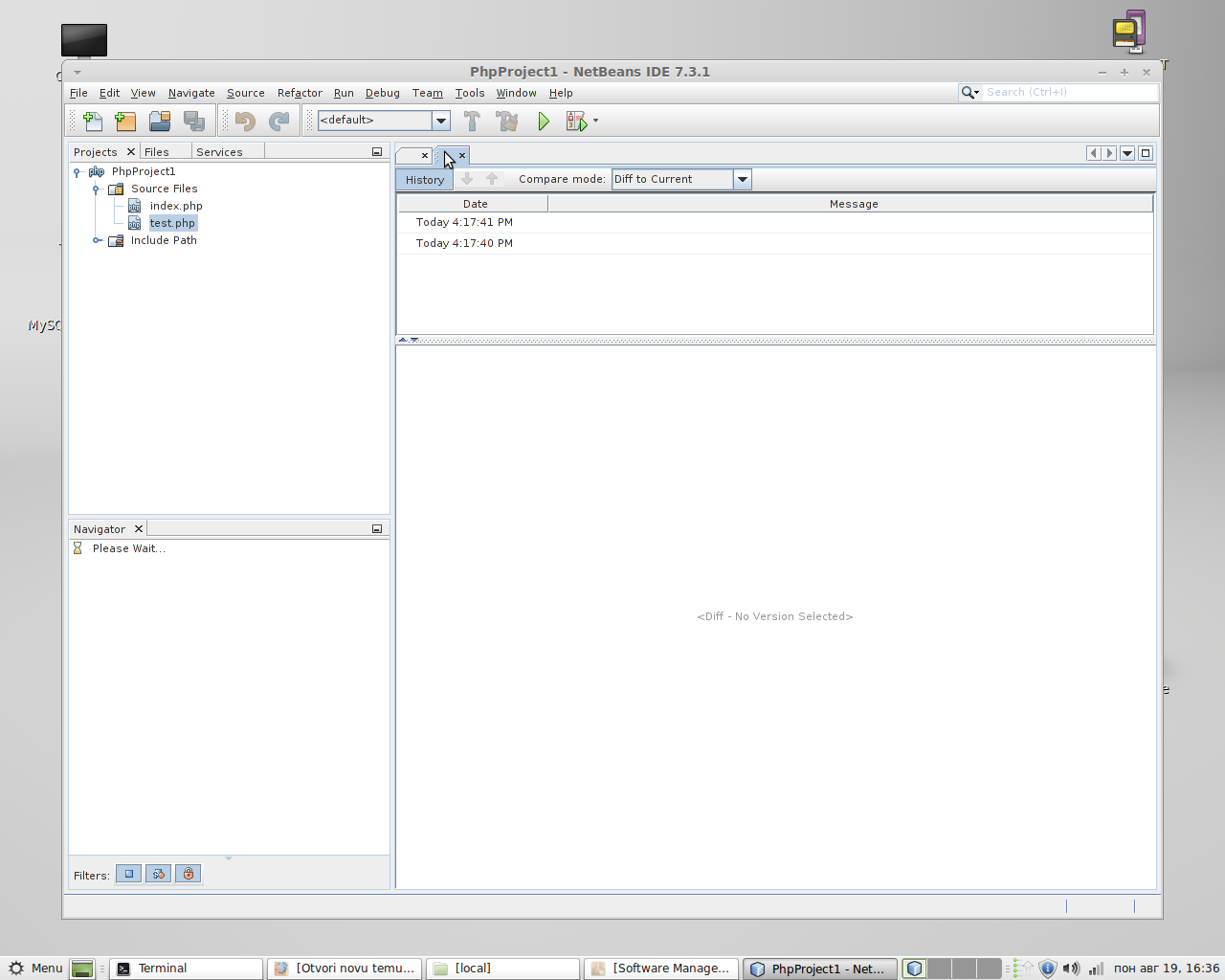Click the Redo arrow icon
This screenshot has width=1225, height=980.
(279, 121)
